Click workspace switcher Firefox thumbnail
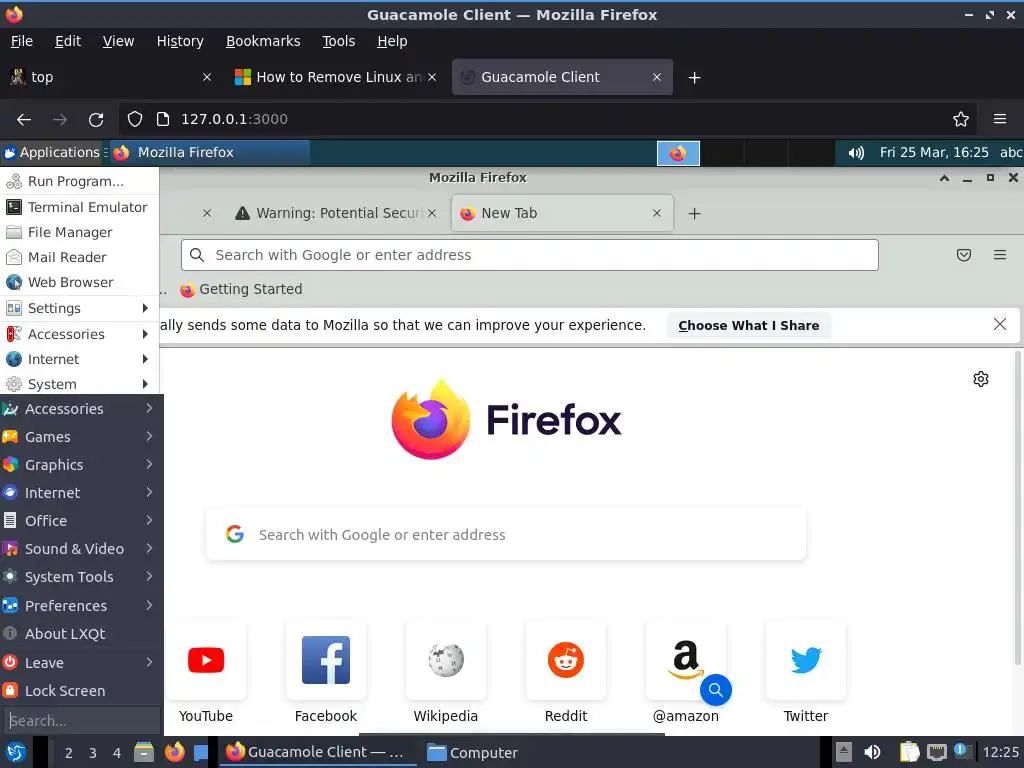This screenshot has width=1024, height=768. pos(678,153)
